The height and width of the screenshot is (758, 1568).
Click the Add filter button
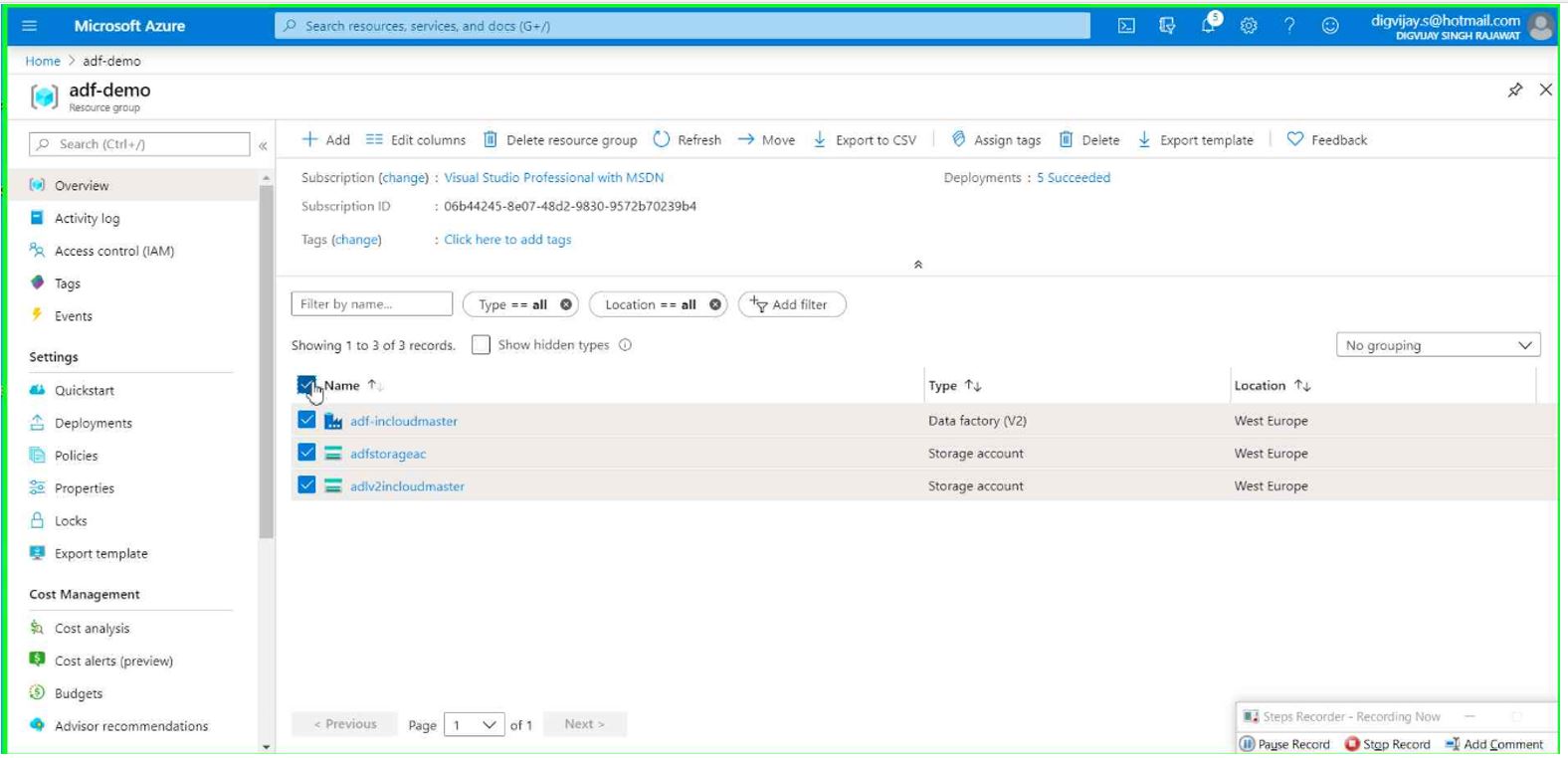coord(792,304)
